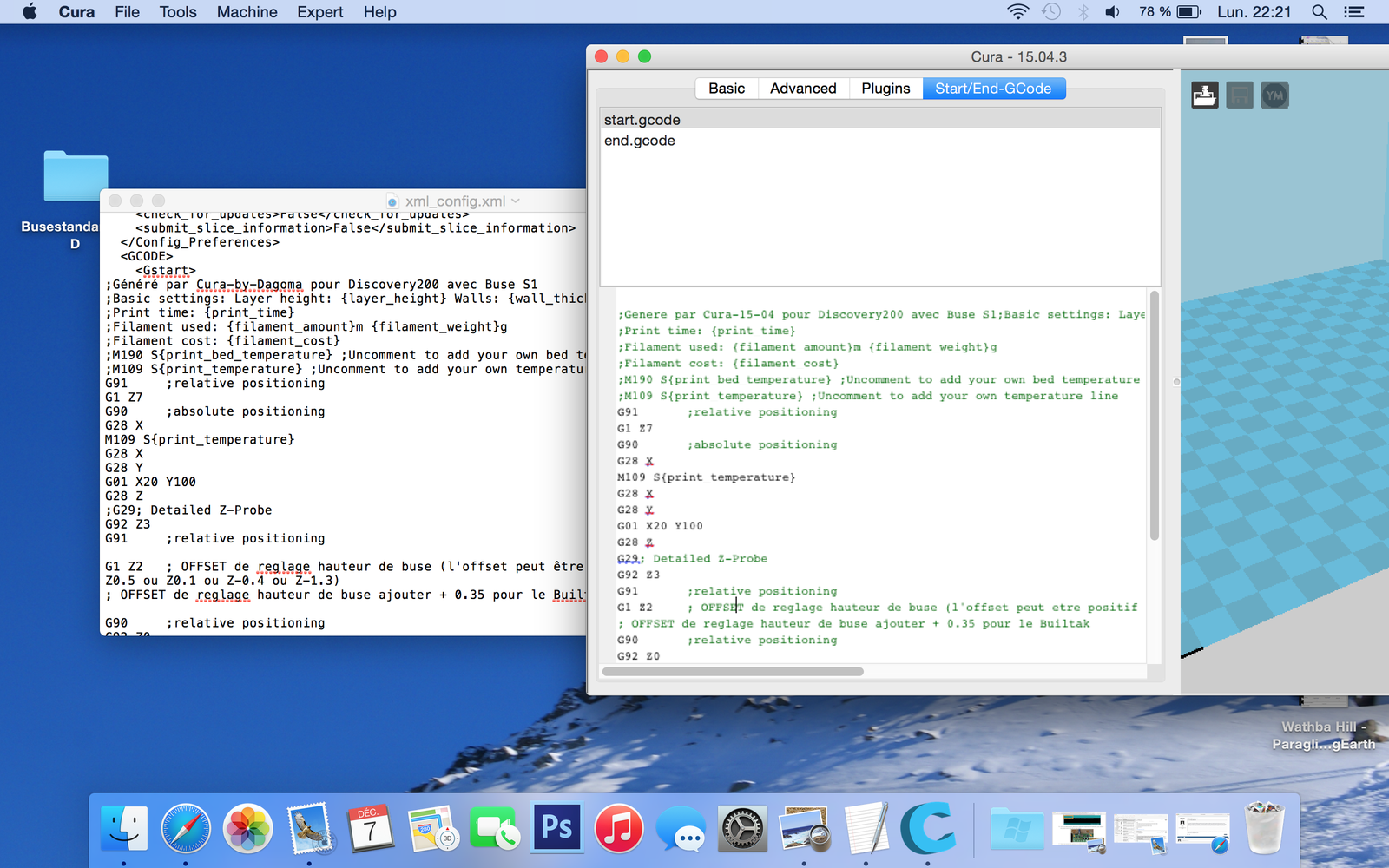Click the gcode editor vertical scrollbar
The image size is (1389, 868).
[1154, 417]
